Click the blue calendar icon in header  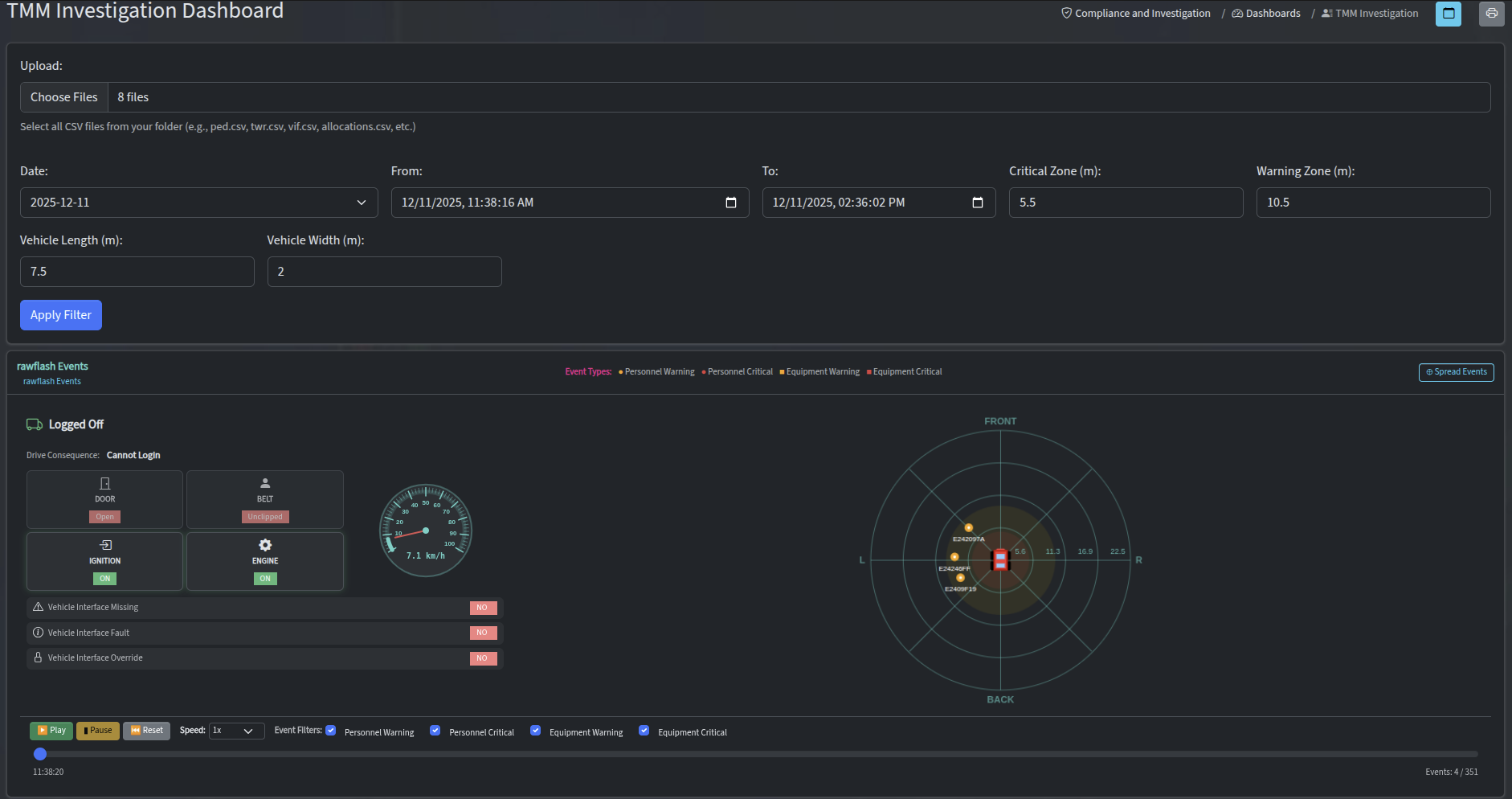coord(1449,14)
